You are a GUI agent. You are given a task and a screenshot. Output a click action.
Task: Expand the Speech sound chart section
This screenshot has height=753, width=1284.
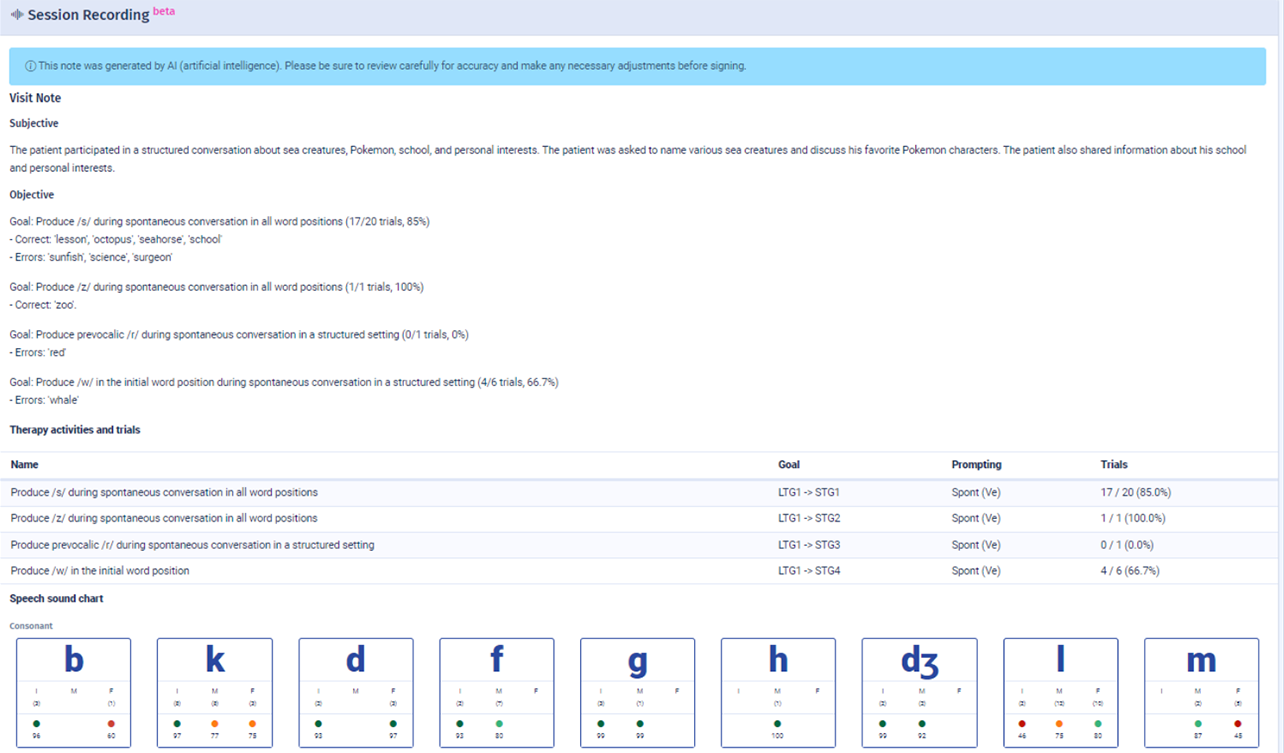(56, 598)
